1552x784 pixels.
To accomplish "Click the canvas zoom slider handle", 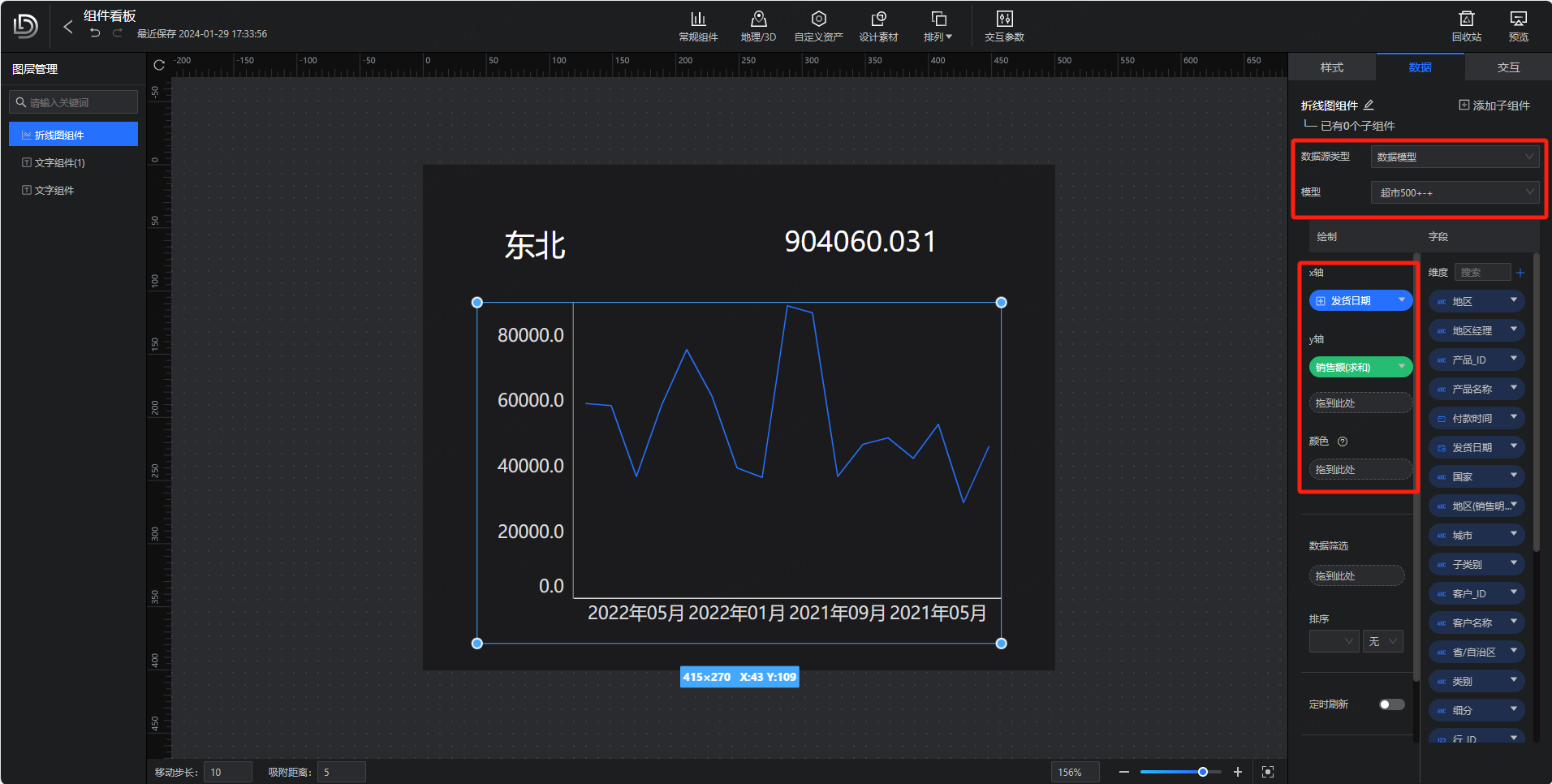I will click(x=1203, y=772).
